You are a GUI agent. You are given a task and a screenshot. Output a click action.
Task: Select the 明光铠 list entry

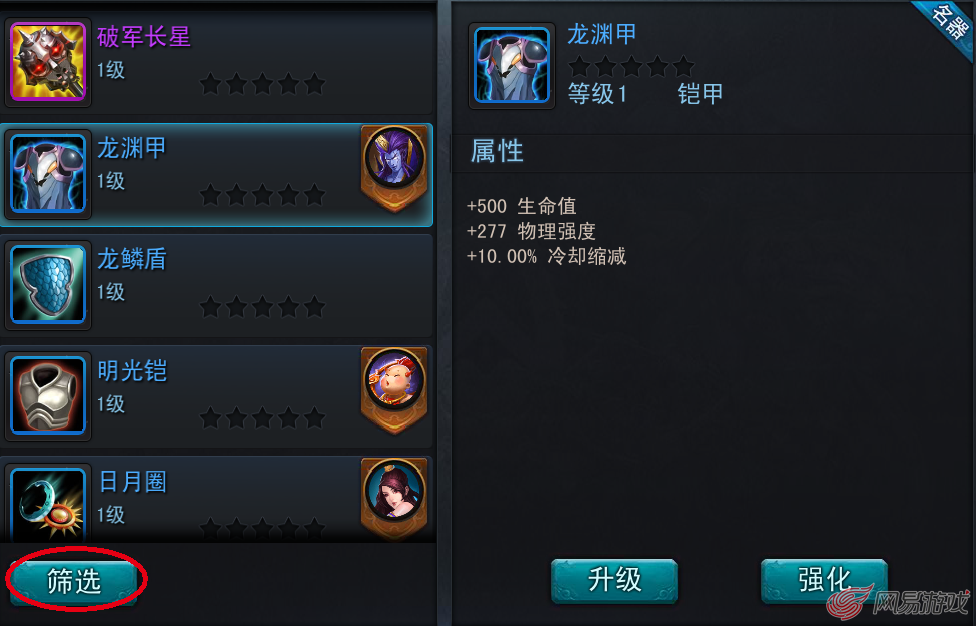click(x=217, y=396)
